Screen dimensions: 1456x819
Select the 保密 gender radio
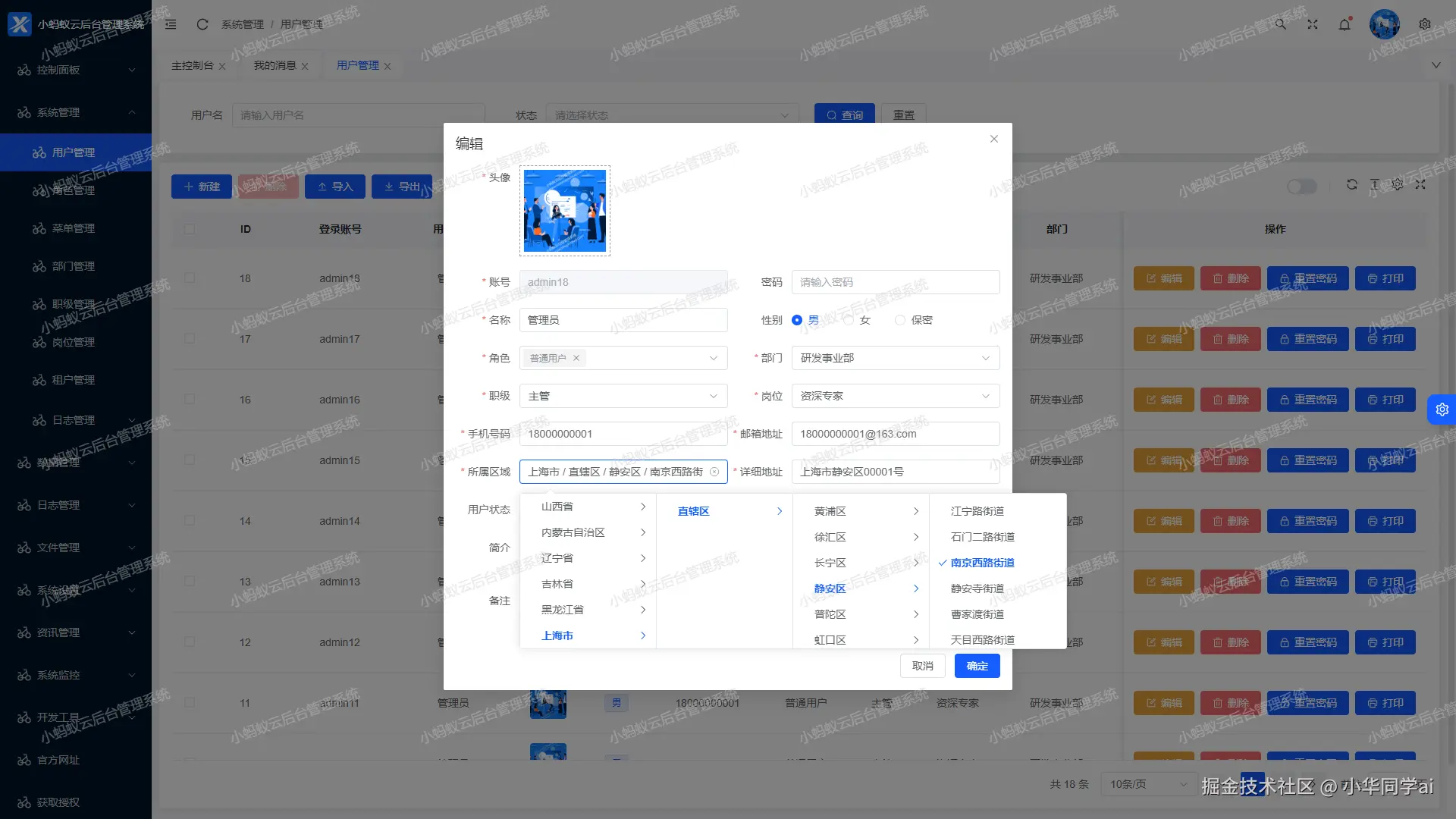(900, 320)
